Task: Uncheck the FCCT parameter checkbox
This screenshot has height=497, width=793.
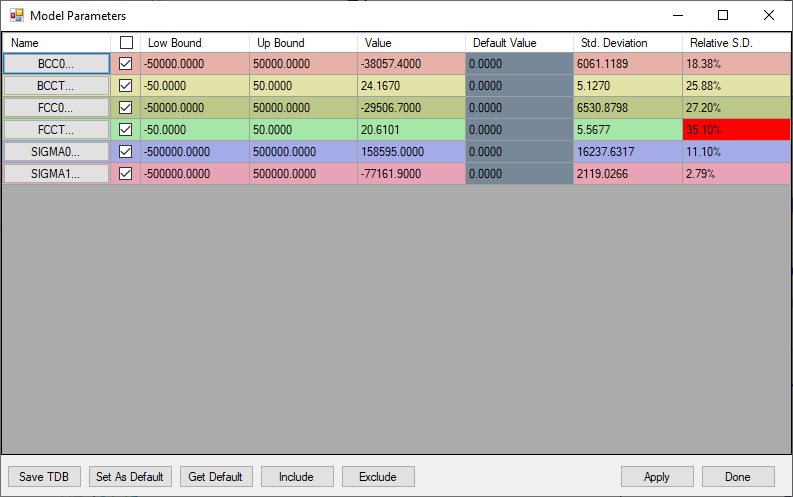Action: (x=126, y=129)
